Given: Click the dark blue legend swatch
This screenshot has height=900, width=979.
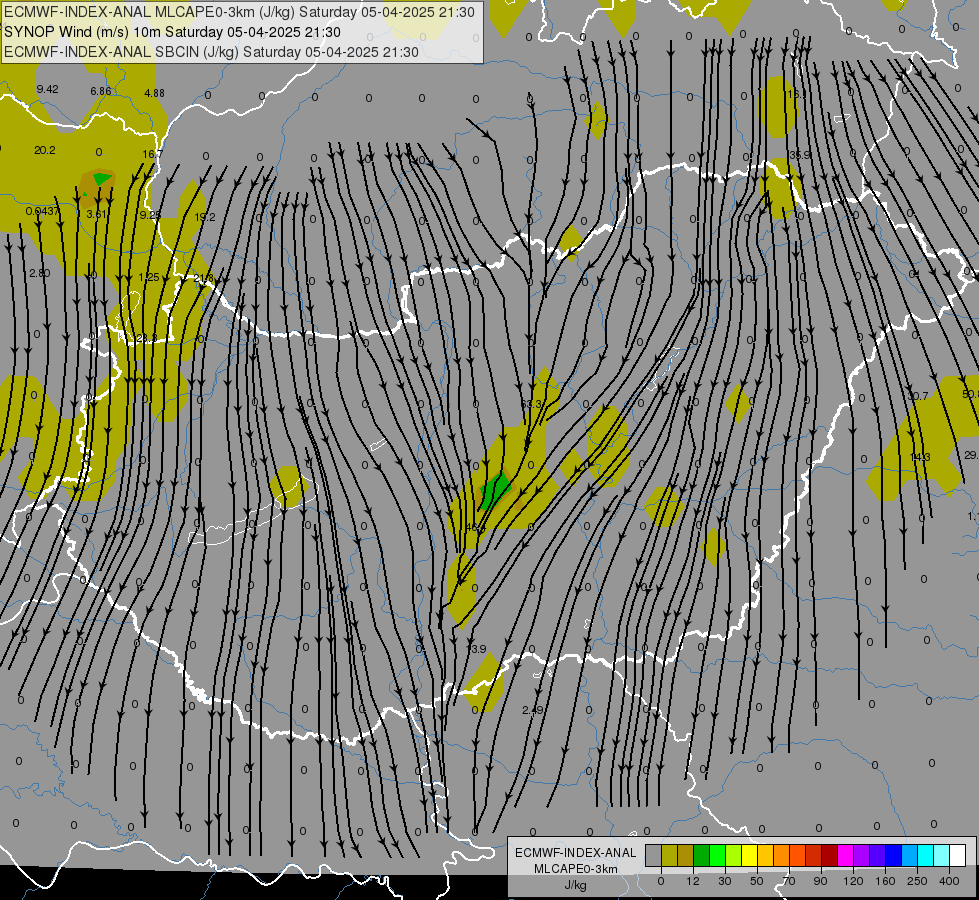Looking at the screenshot, I should [x=893, y=855].
